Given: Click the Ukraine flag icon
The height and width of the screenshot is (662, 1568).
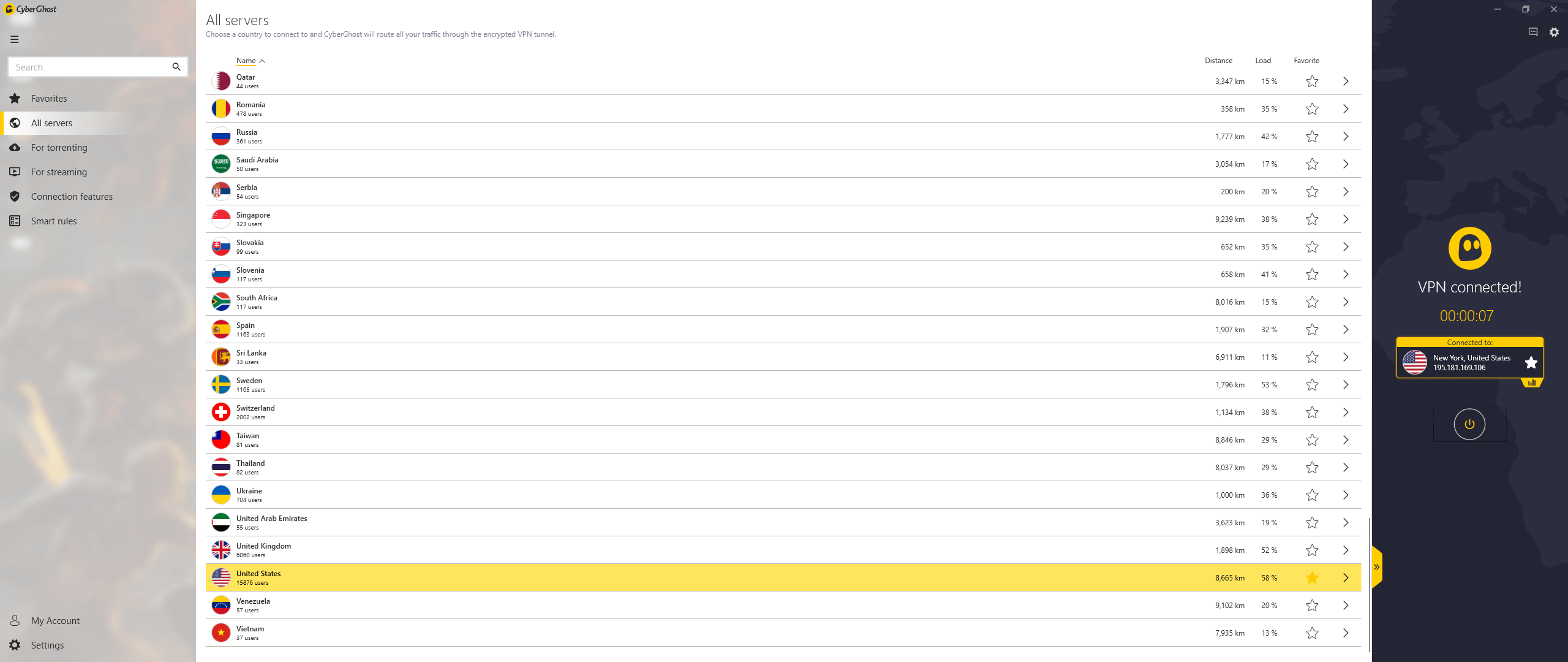Looking at the screenshot, I should (x=221, y=495).
